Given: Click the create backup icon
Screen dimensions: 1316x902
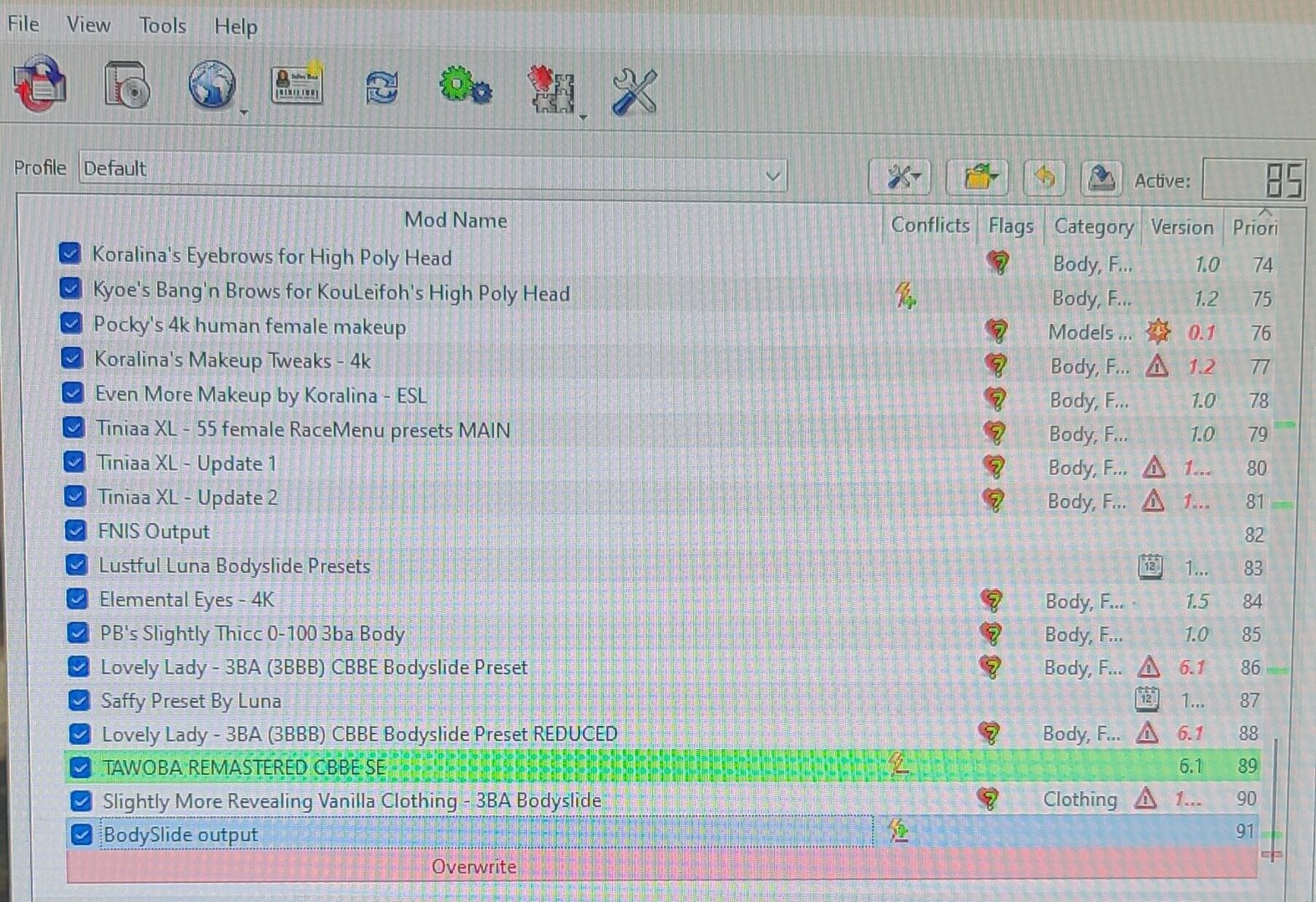Looking at the screenshot, I should (1101, 178).
